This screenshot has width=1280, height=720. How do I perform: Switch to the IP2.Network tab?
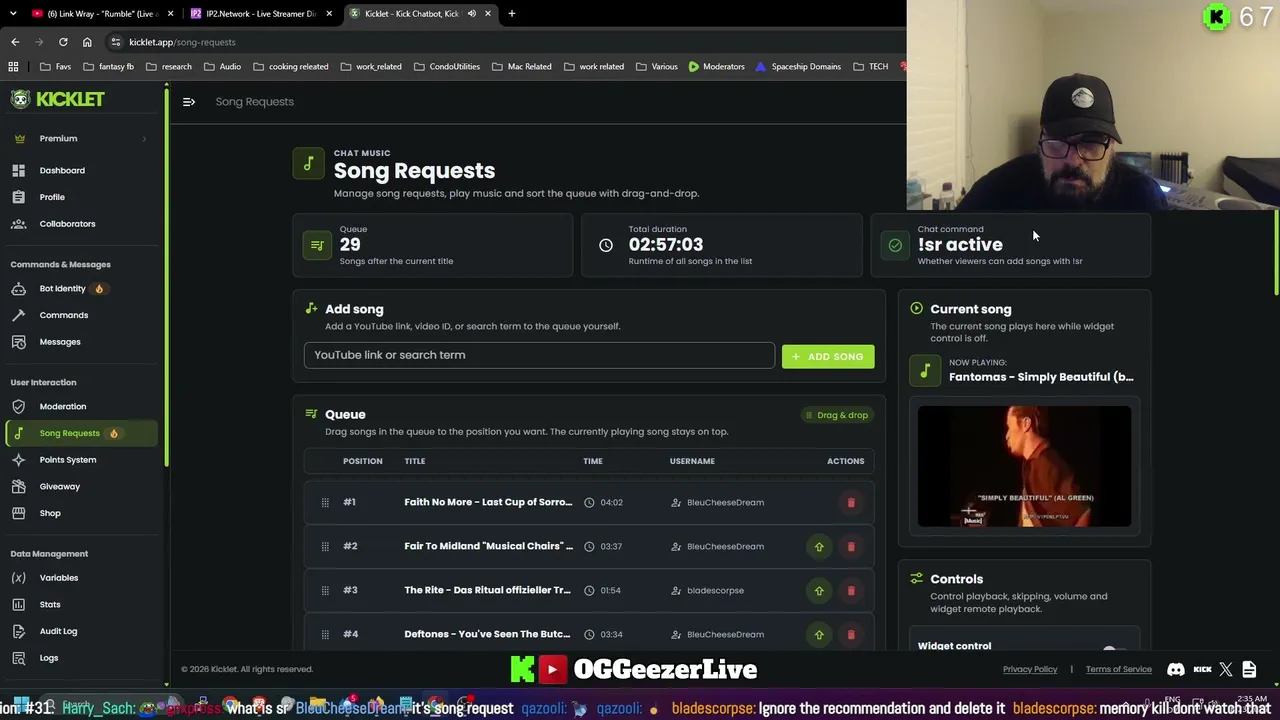tap(260, 14)
